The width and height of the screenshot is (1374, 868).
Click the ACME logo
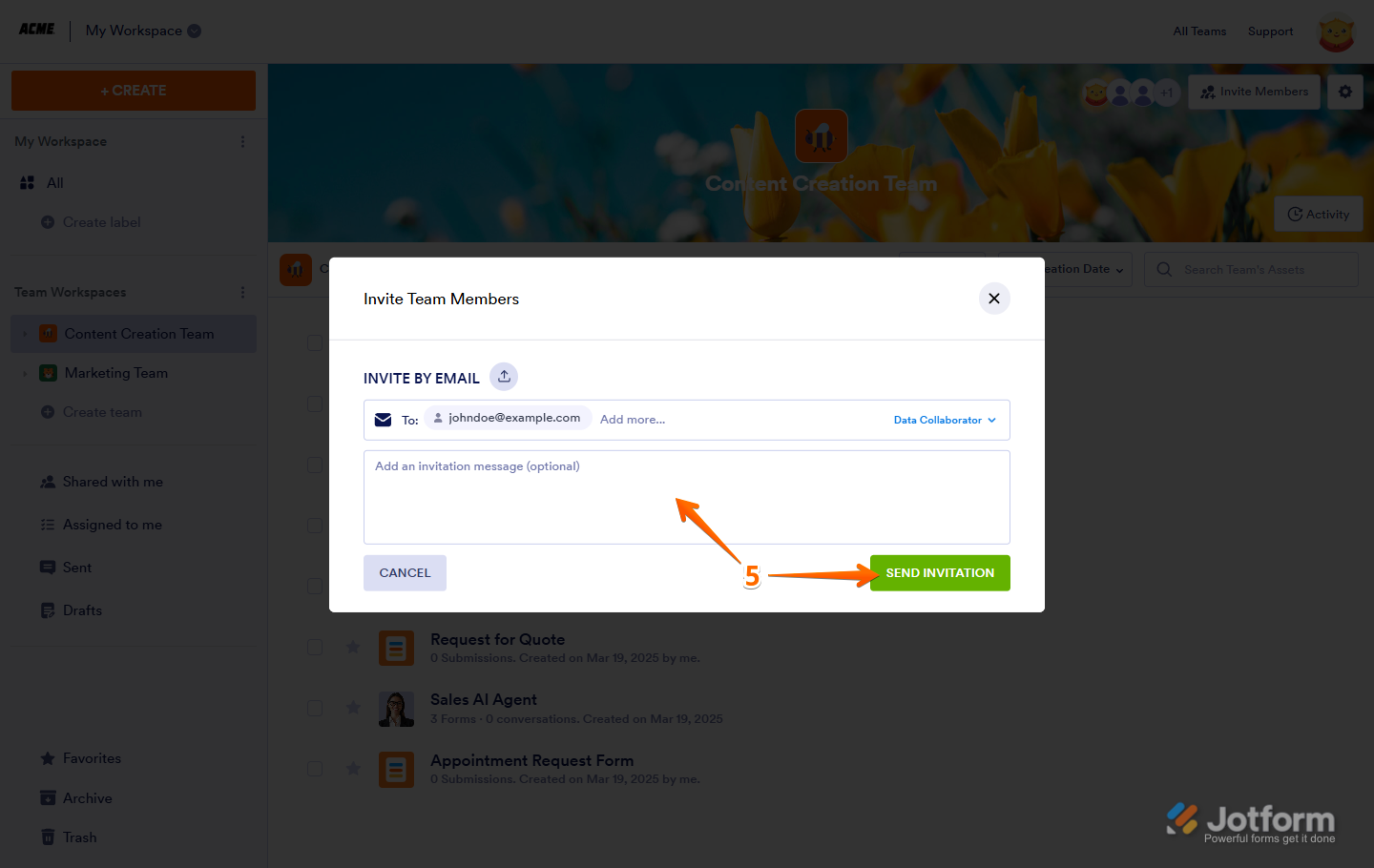pos(37,30)
